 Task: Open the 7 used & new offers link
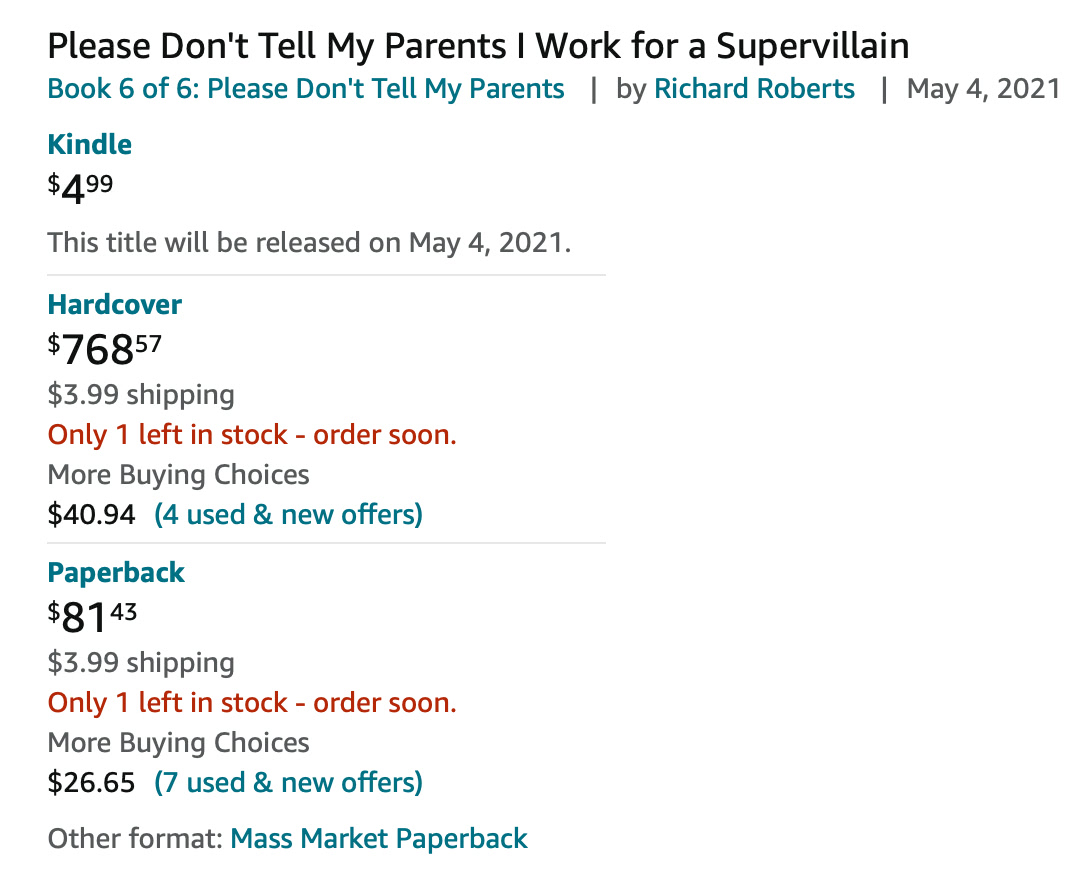288,783
